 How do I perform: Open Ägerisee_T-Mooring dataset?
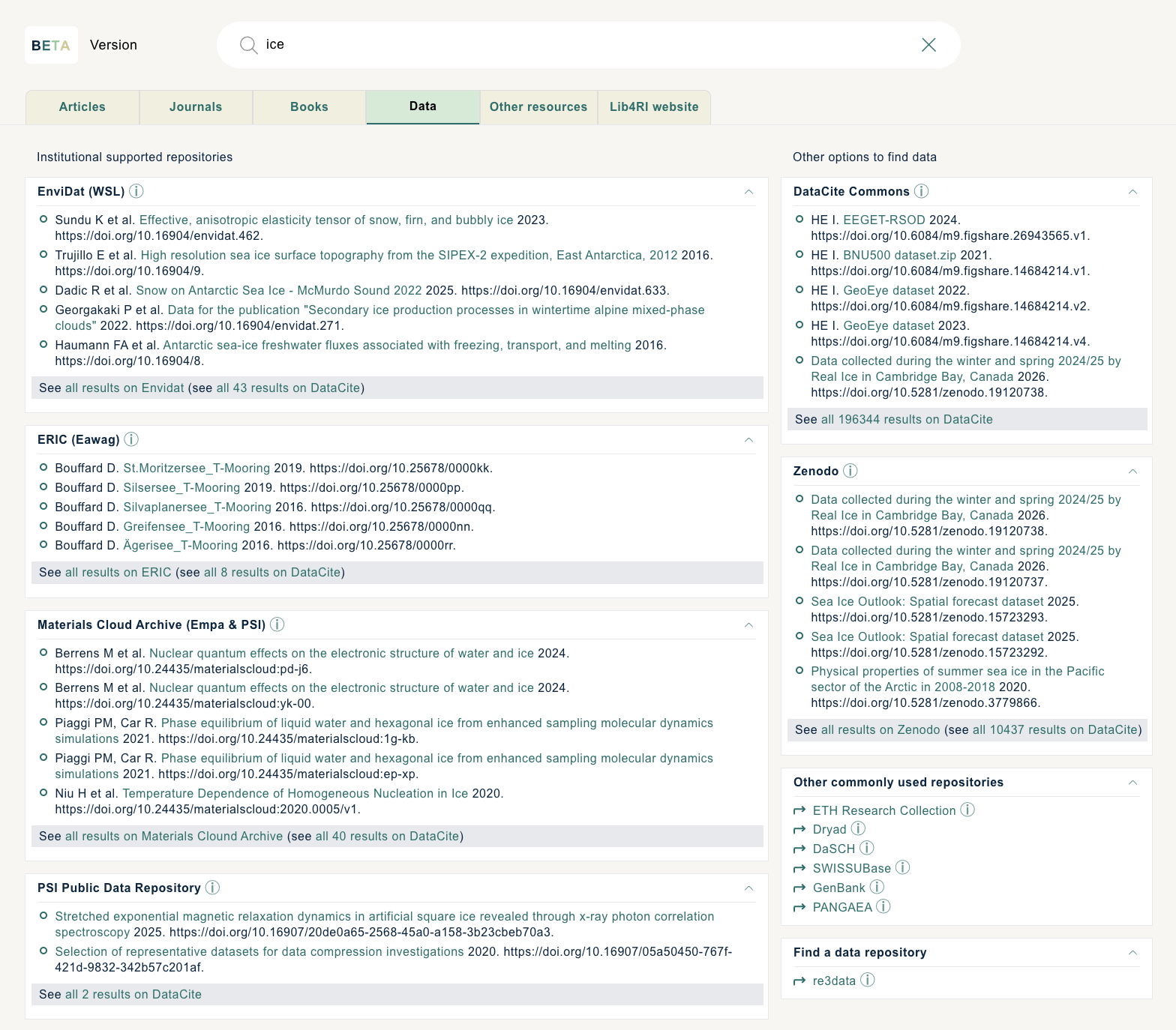pos(181,545)
